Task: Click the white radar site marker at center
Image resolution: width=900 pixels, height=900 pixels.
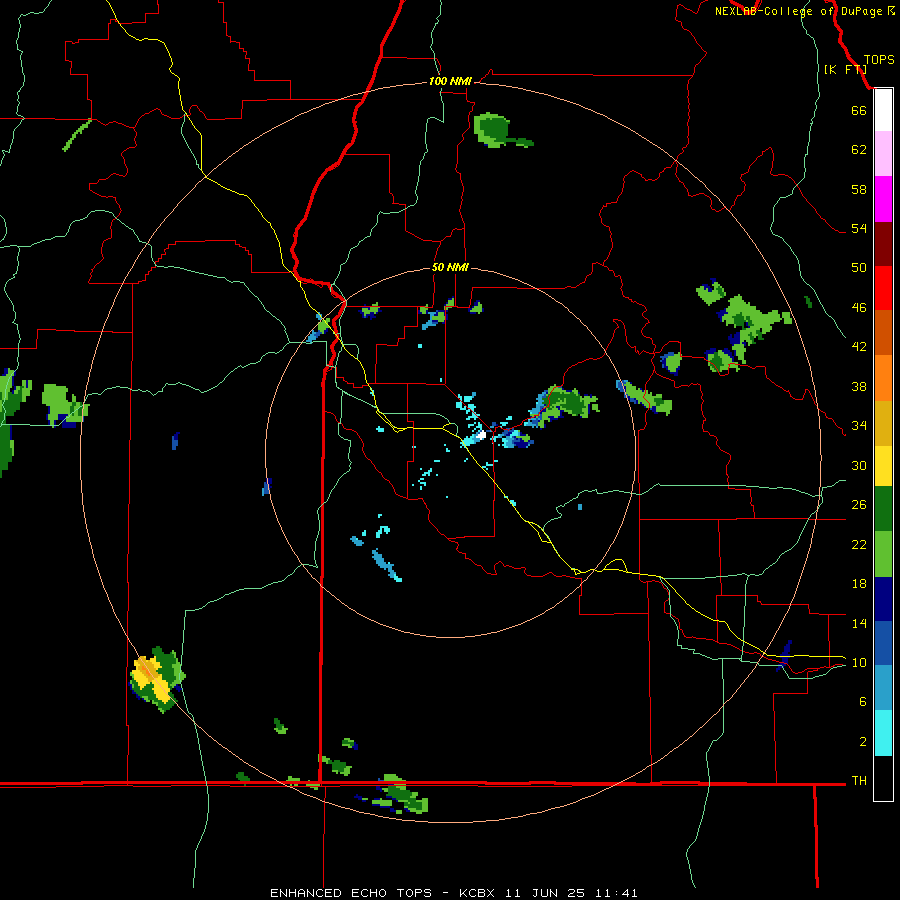Action: click(x=481, y=435)
